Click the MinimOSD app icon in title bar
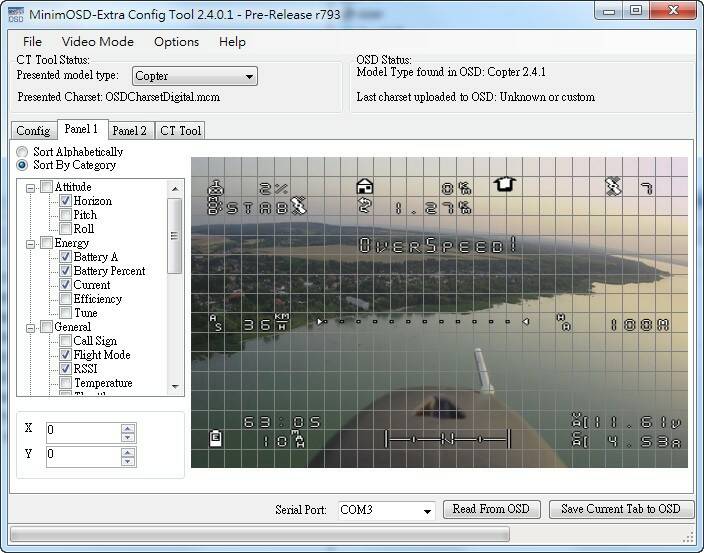The height and width of the screenshot is (553, 704). [x=16, y=11]
